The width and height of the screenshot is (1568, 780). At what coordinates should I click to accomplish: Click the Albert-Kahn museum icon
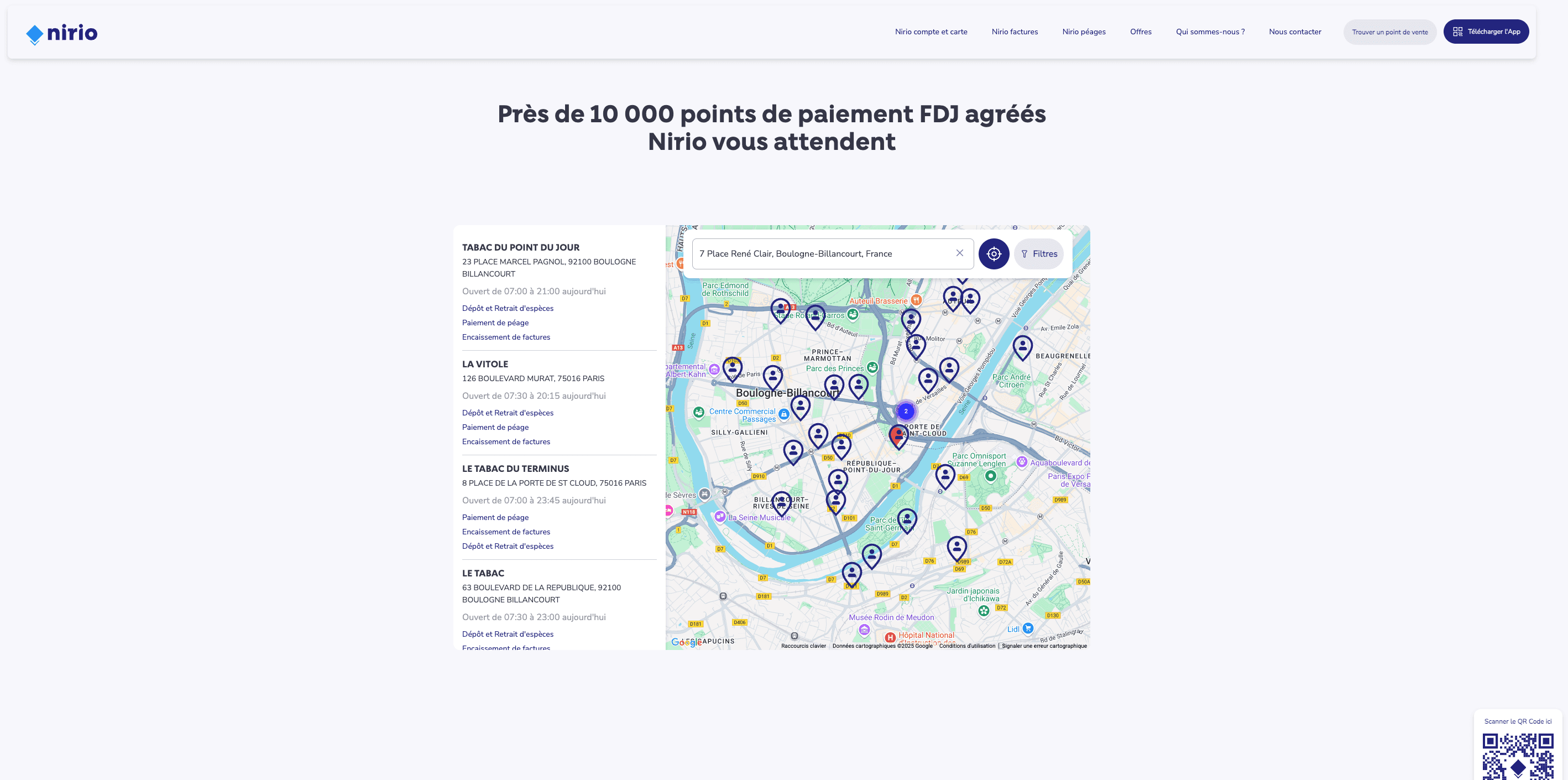click(x=714, y=369)
